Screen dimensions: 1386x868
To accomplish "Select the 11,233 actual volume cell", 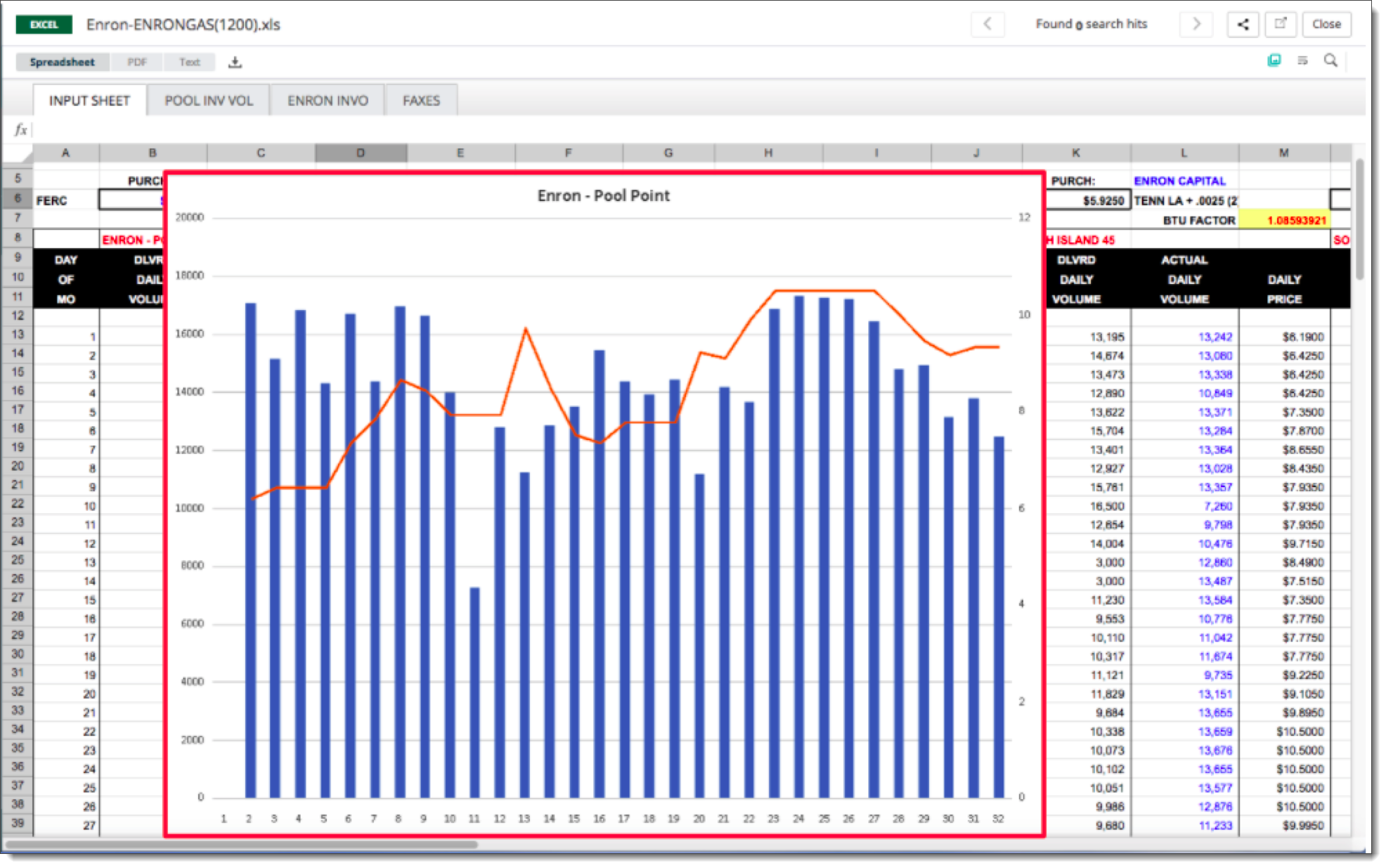I will [1184, 825].
